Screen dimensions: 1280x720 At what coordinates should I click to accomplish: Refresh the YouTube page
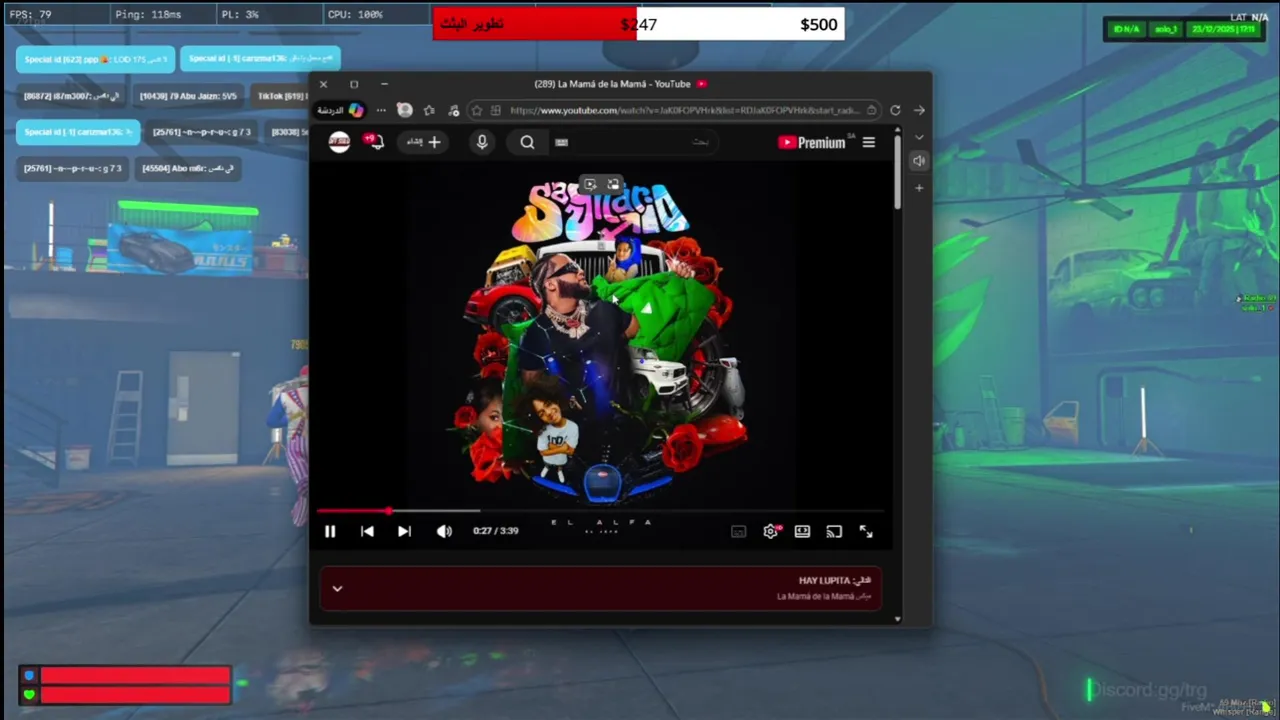pyautogui.click(x=895, y=110)
